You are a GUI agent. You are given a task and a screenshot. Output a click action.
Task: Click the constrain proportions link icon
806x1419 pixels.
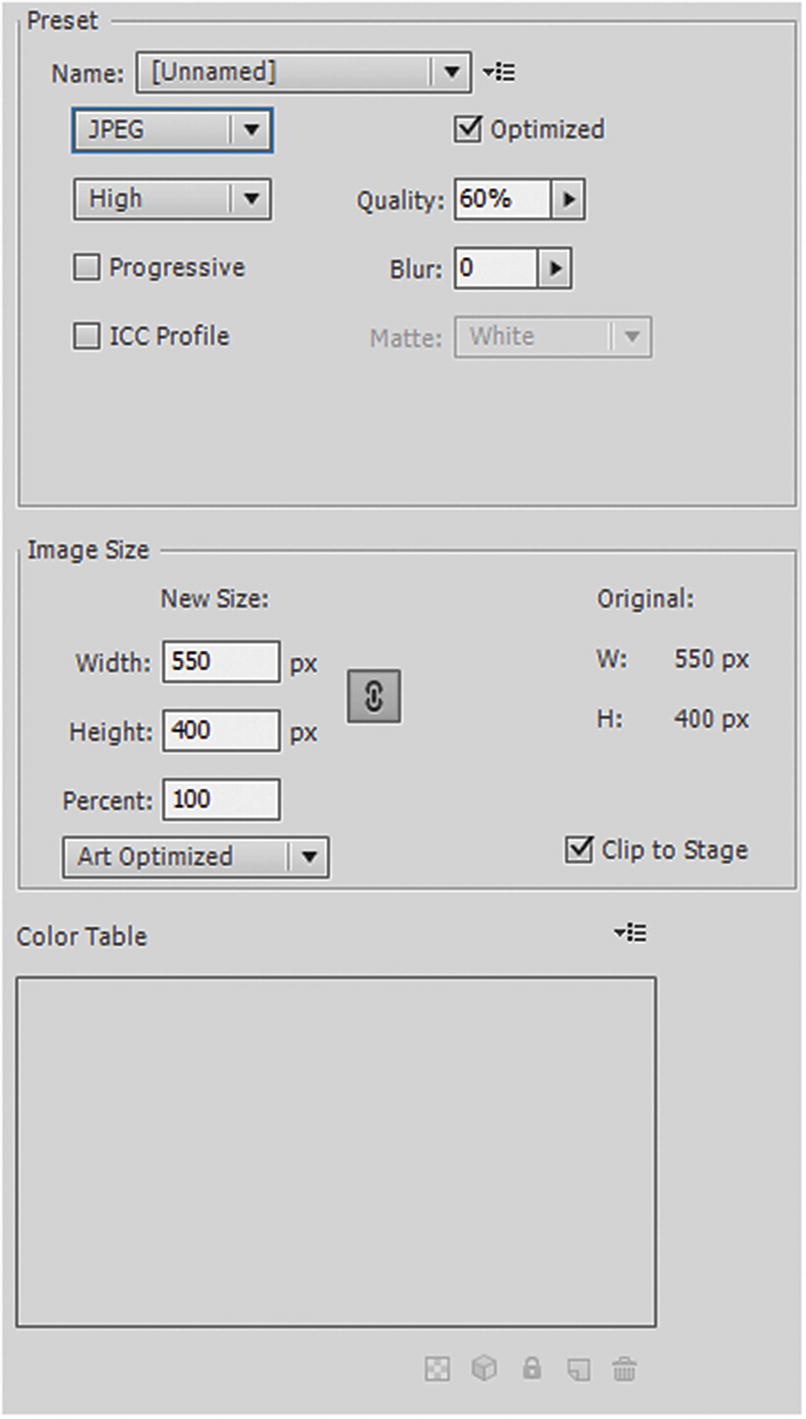373,696
